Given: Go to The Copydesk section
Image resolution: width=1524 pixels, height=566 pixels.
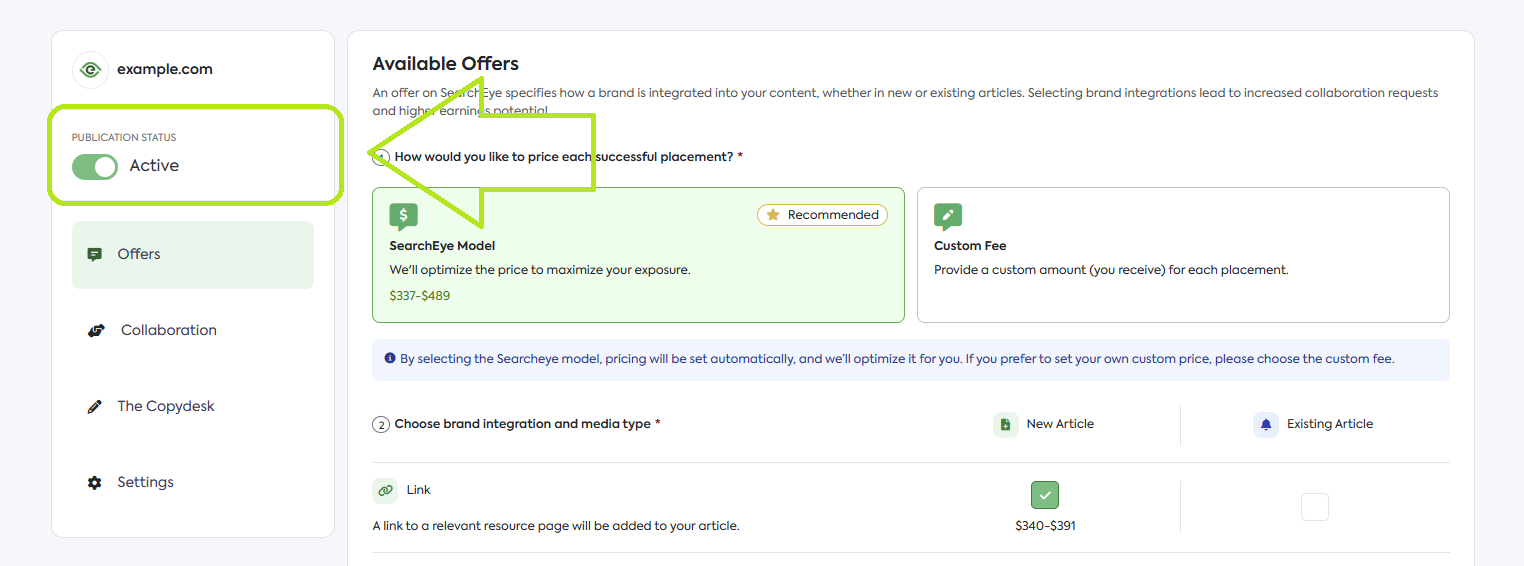Looking at the screenshot, I should 165,406.
